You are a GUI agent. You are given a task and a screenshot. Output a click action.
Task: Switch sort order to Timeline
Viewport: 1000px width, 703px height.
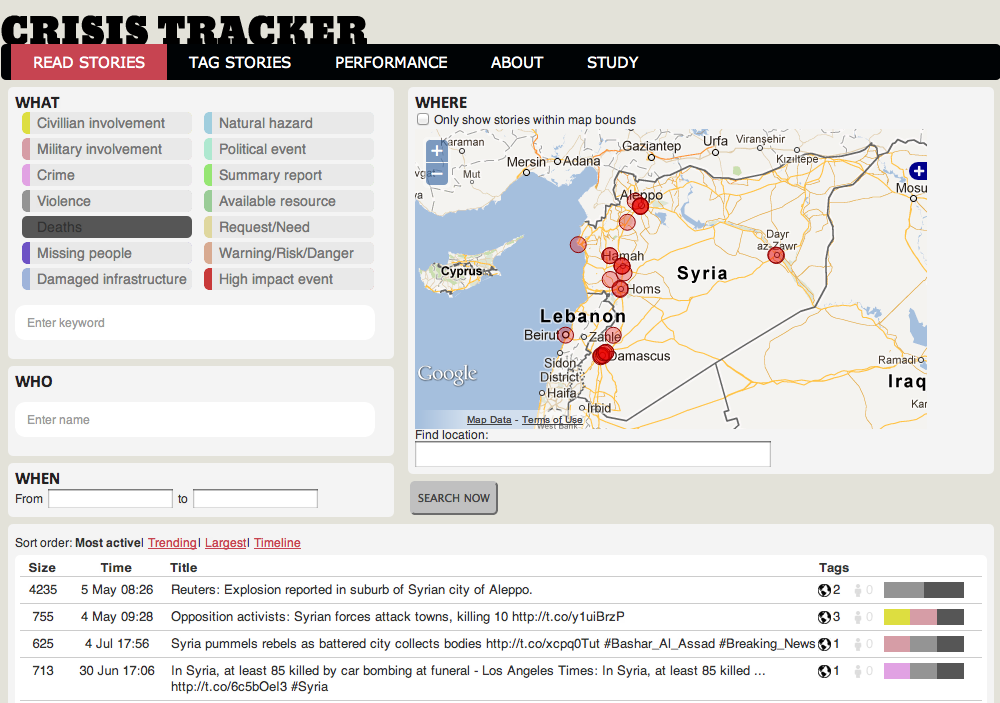click(277, 543)
